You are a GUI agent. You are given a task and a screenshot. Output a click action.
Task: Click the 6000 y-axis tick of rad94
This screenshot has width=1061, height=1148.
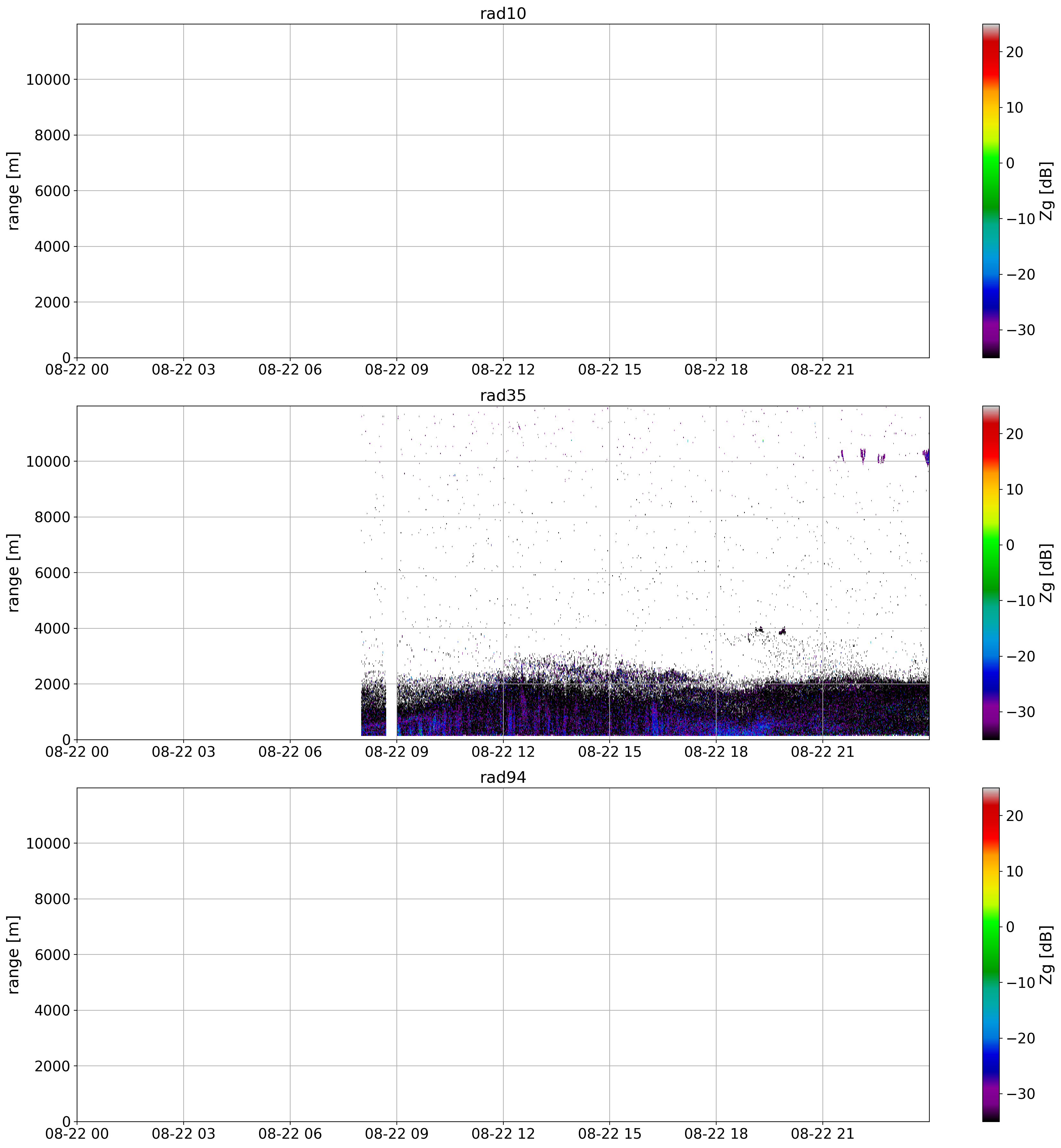click(x=52, y=954)
